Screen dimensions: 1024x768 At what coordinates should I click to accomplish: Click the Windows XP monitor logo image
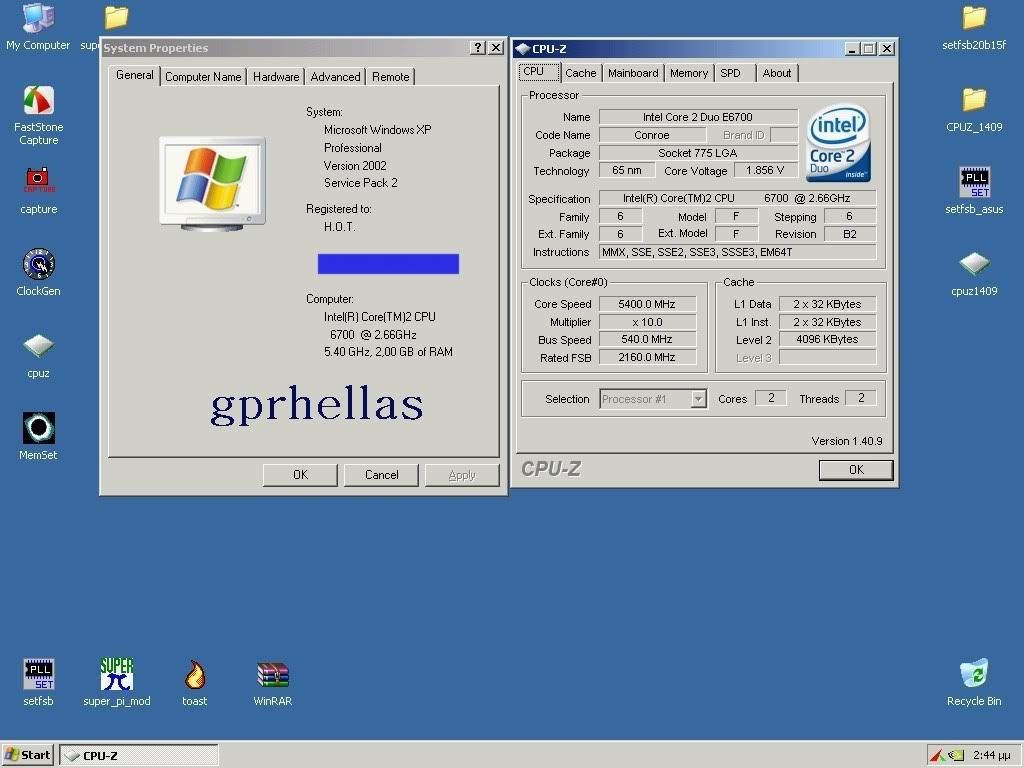(x=212, y=184)
